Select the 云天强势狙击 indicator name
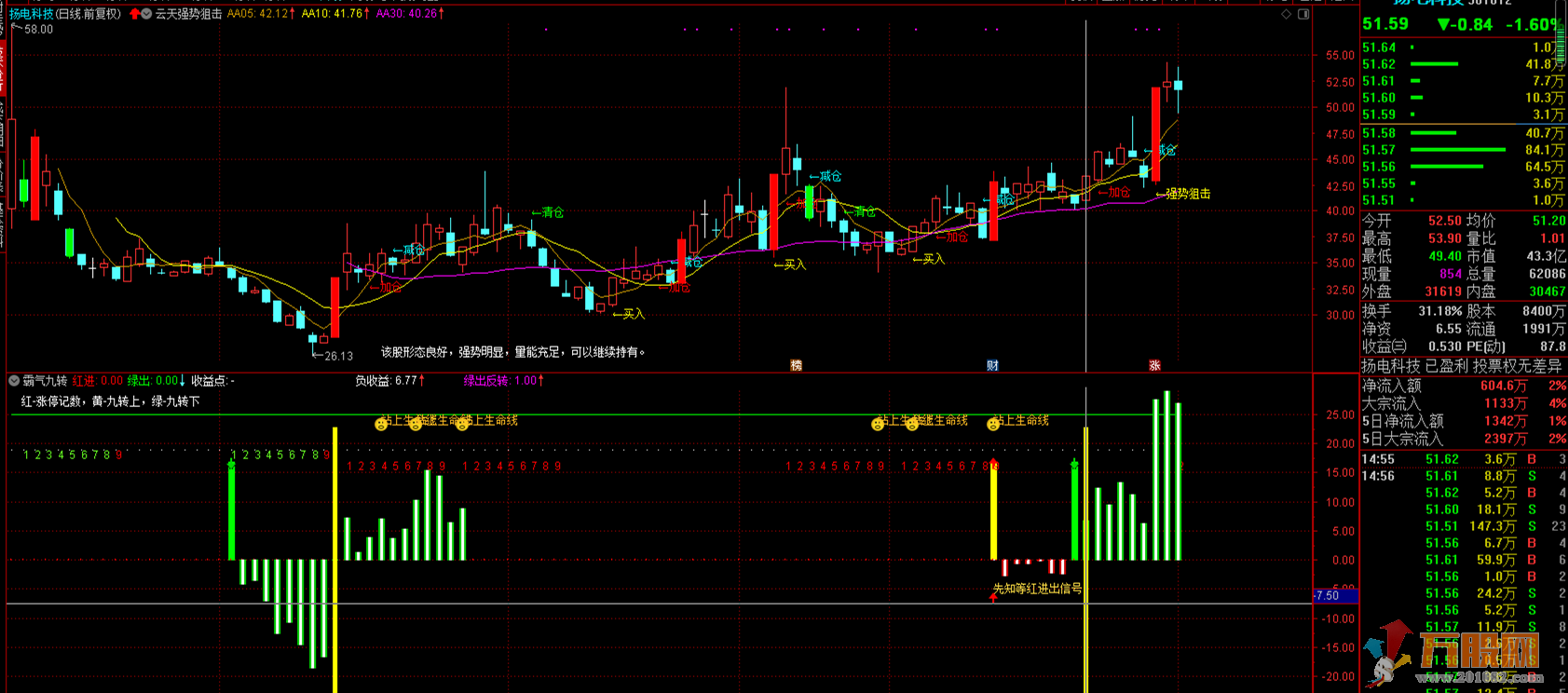 tap(188, 14)
